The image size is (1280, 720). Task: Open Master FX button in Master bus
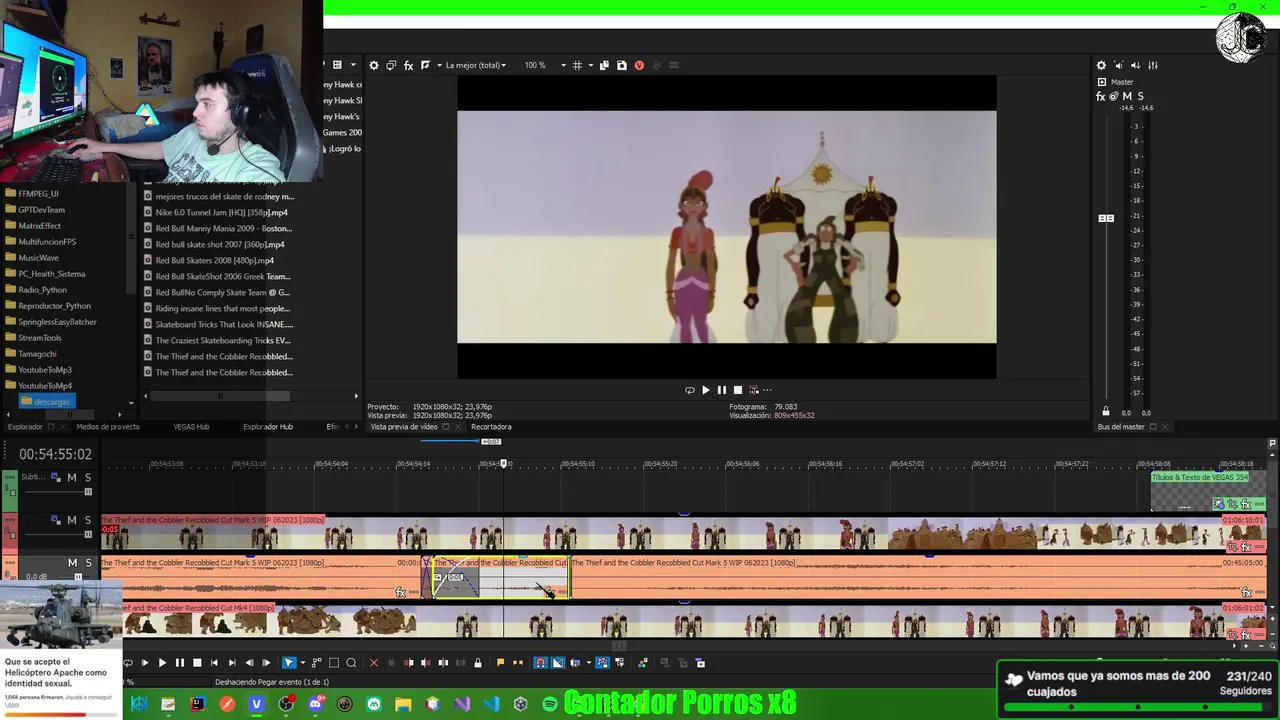(1101, 96)
